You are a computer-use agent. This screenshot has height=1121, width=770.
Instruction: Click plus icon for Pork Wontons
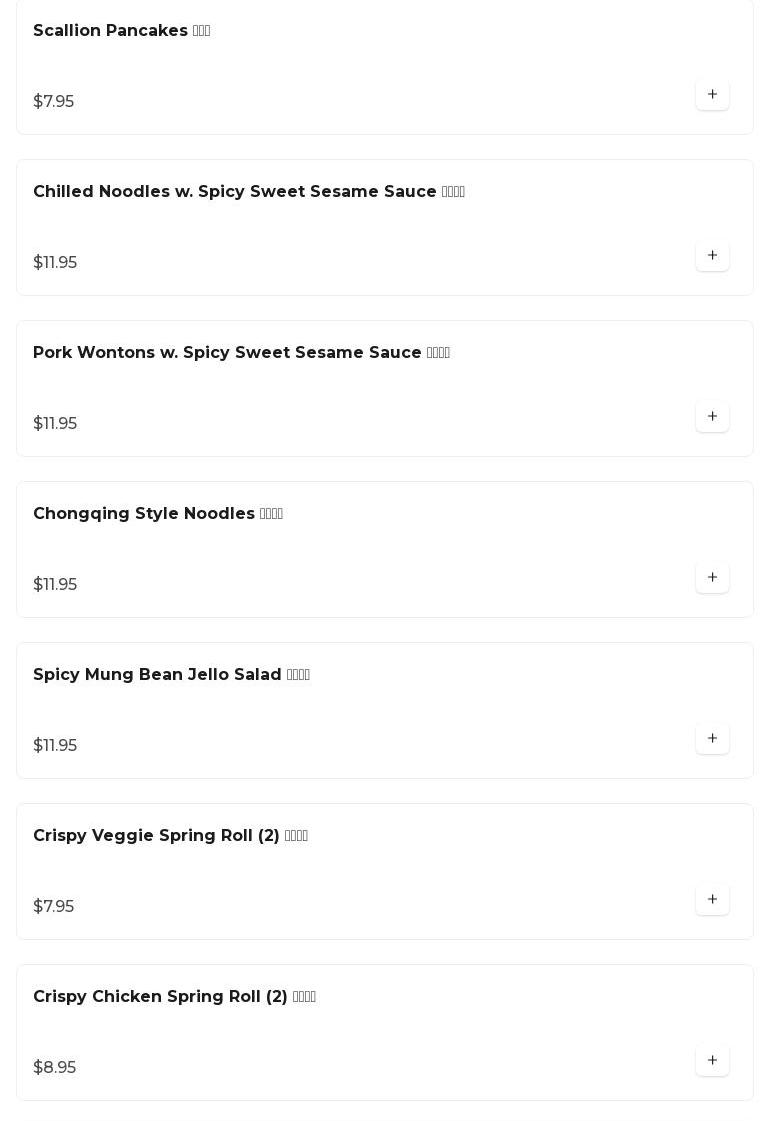coord(712,417)
